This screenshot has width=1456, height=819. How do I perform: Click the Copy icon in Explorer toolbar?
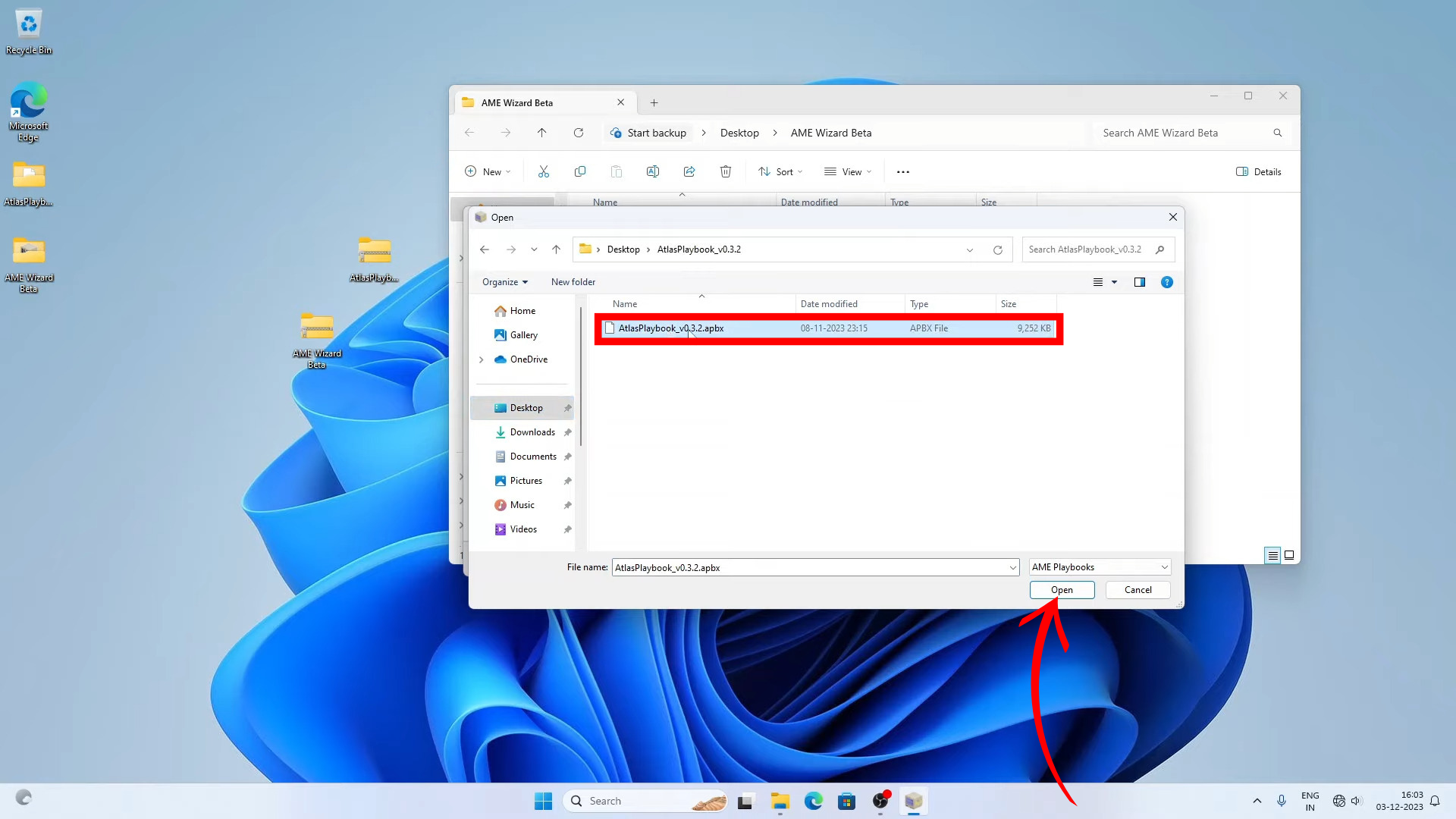[x=580, y=172]
